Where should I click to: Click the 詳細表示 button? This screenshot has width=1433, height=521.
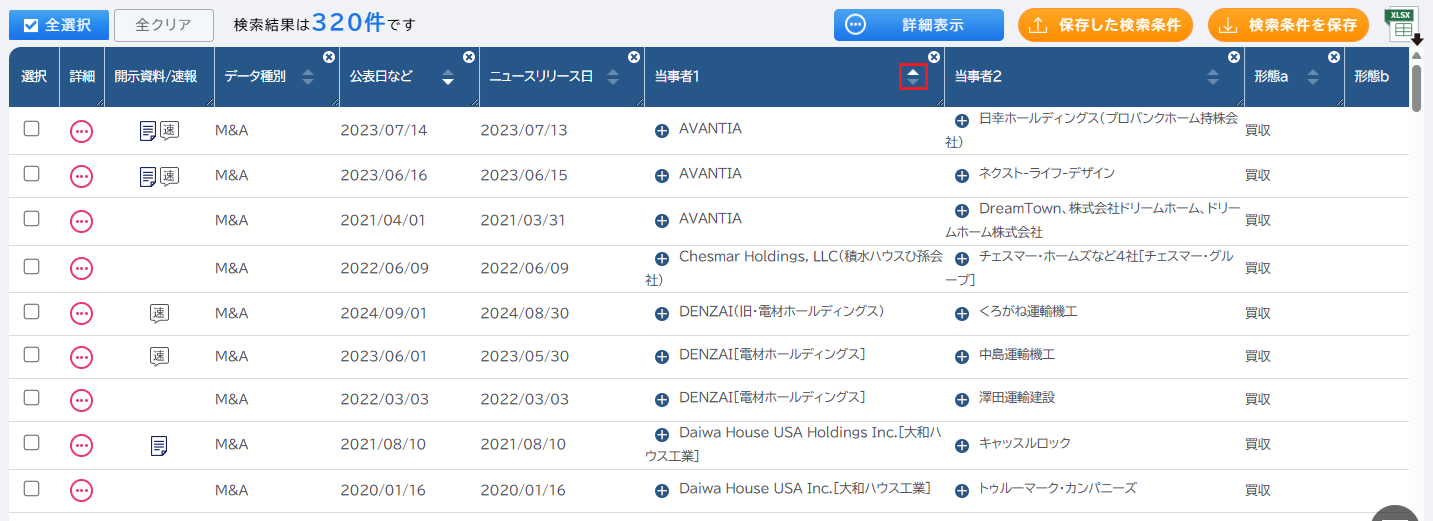pyautogui.click(x=919, y=25)
